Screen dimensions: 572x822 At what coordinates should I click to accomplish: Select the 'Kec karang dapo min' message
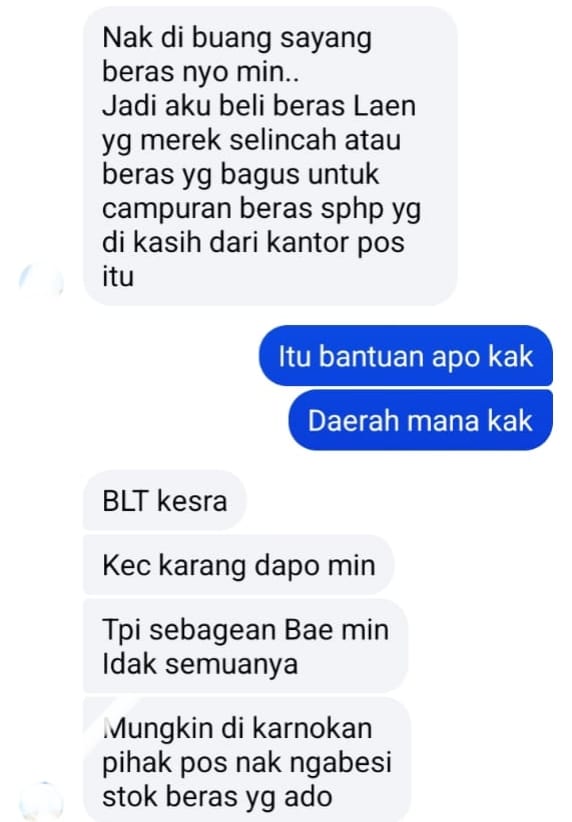(238, 565)
